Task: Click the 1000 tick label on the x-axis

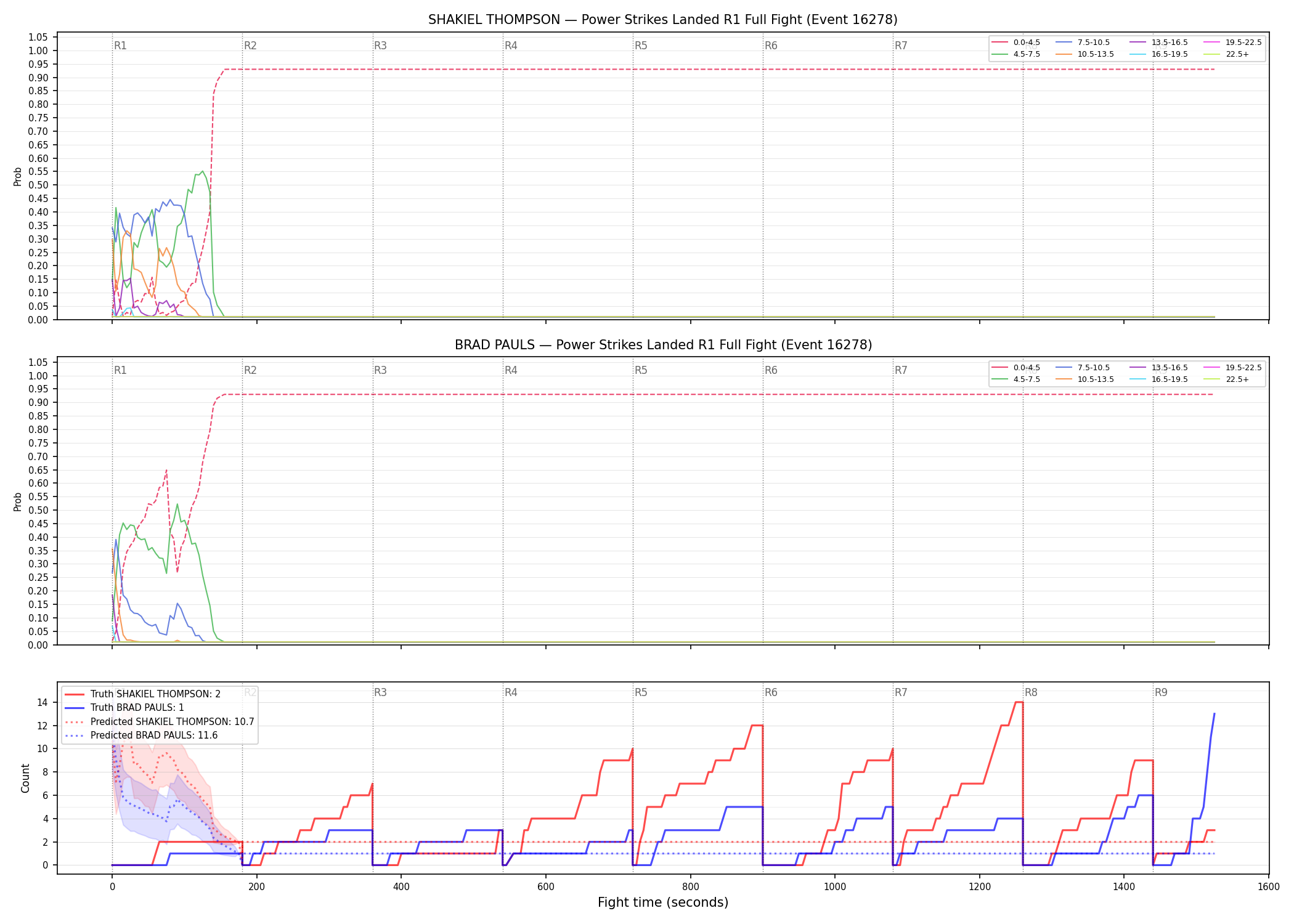Action: tap(835, 886)
